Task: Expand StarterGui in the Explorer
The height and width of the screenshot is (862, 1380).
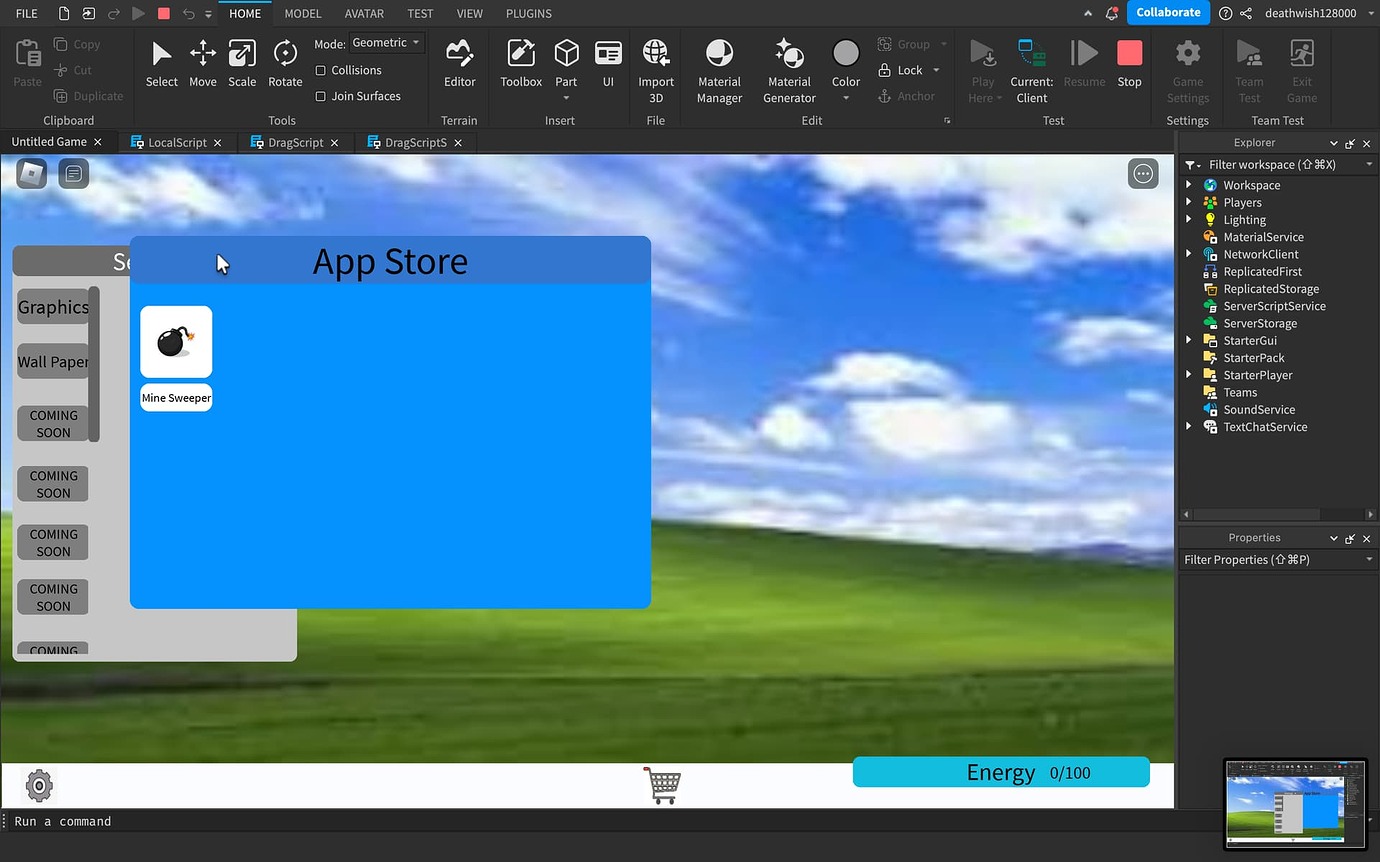Action: point(1189,340)
